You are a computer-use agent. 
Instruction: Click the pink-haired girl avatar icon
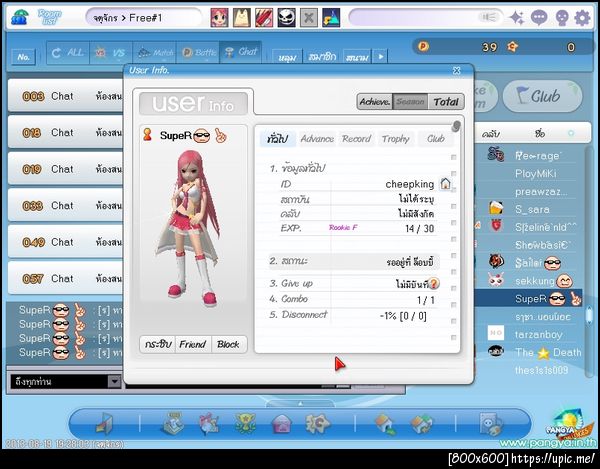click(219, 18)
